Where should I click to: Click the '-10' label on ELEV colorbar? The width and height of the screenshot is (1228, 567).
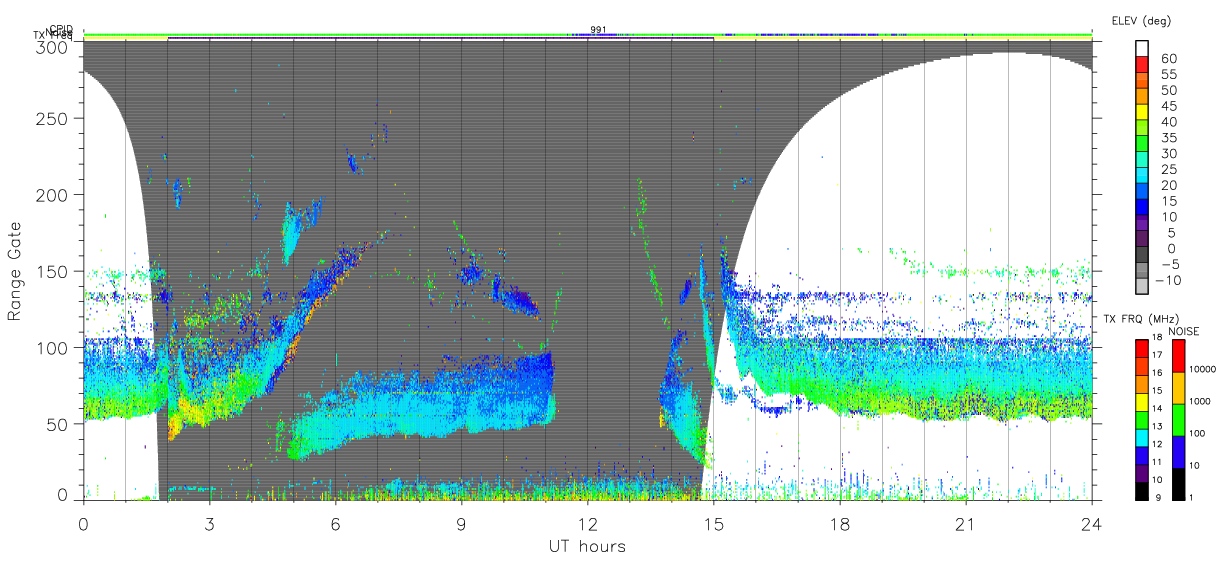(1169, 281)
